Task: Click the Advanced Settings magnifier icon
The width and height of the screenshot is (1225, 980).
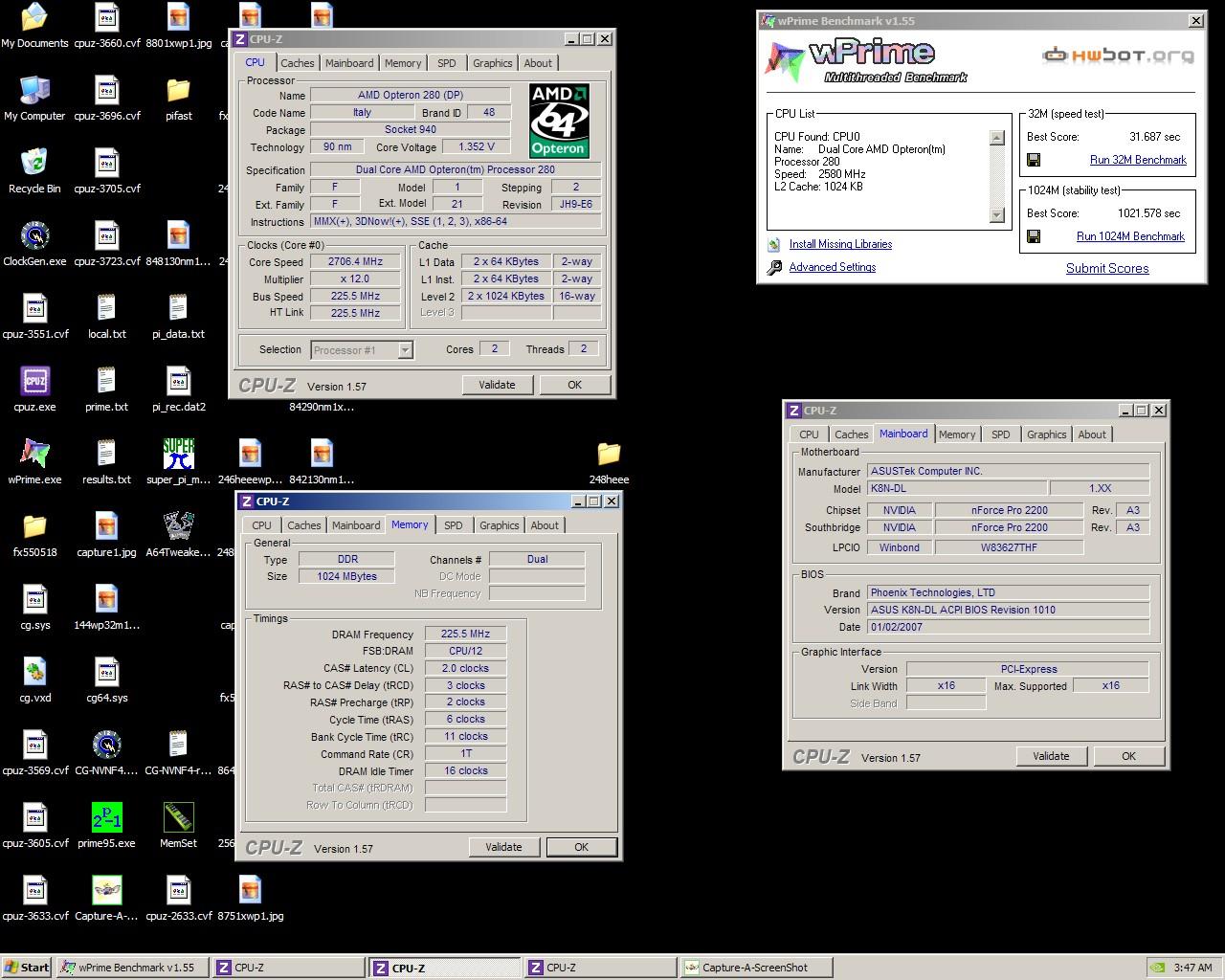Action: 774,267
